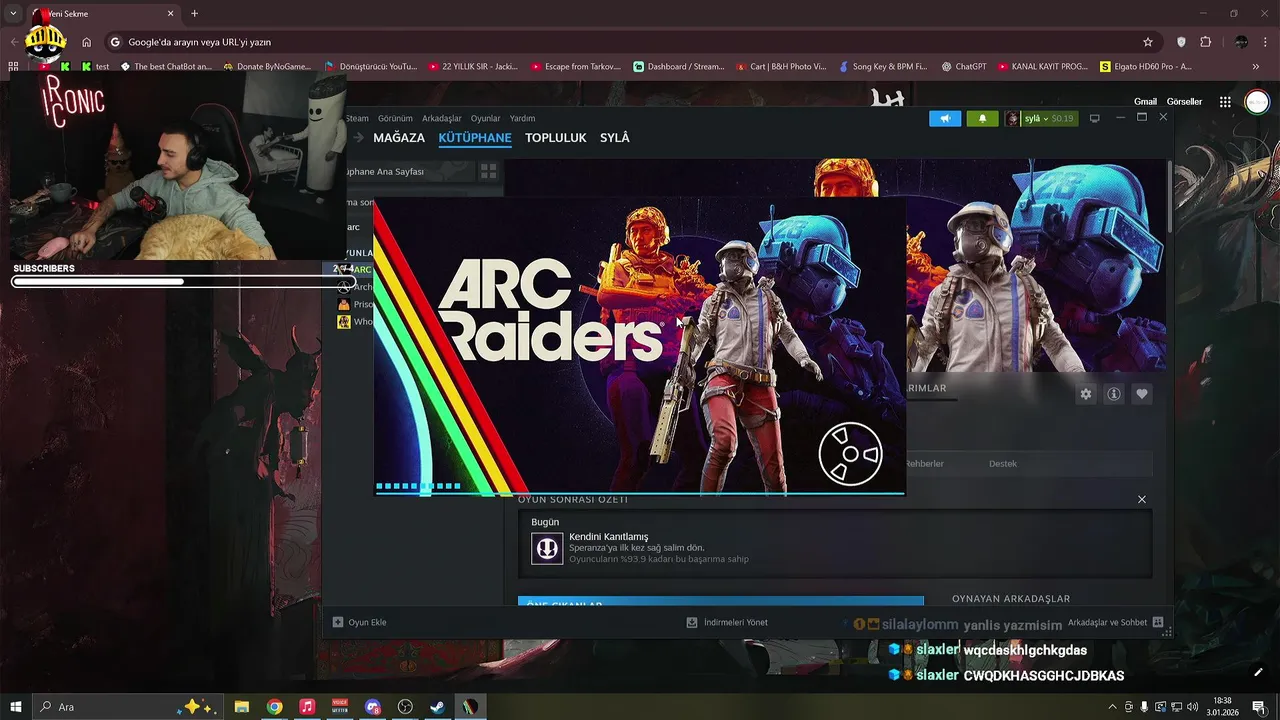Click the Steam Big Picture monitor icon
1280x720 pixels.
[1095, 118]
